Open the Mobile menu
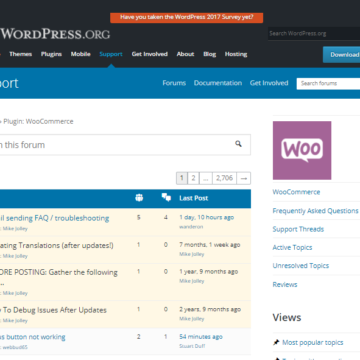360x360 pixels. click(x=81, y=54)
